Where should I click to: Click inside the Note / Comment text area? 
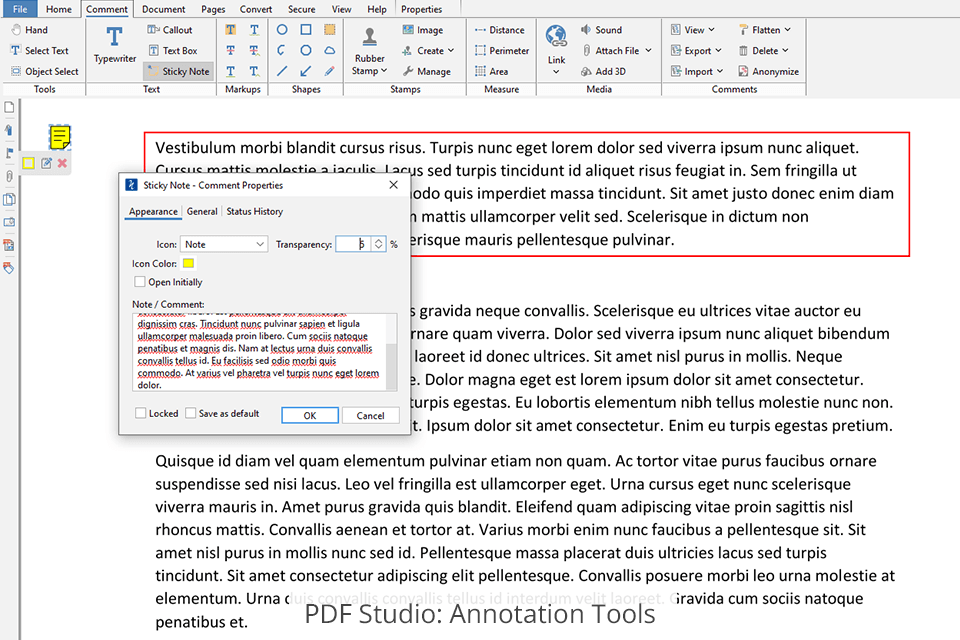(260, 352)
